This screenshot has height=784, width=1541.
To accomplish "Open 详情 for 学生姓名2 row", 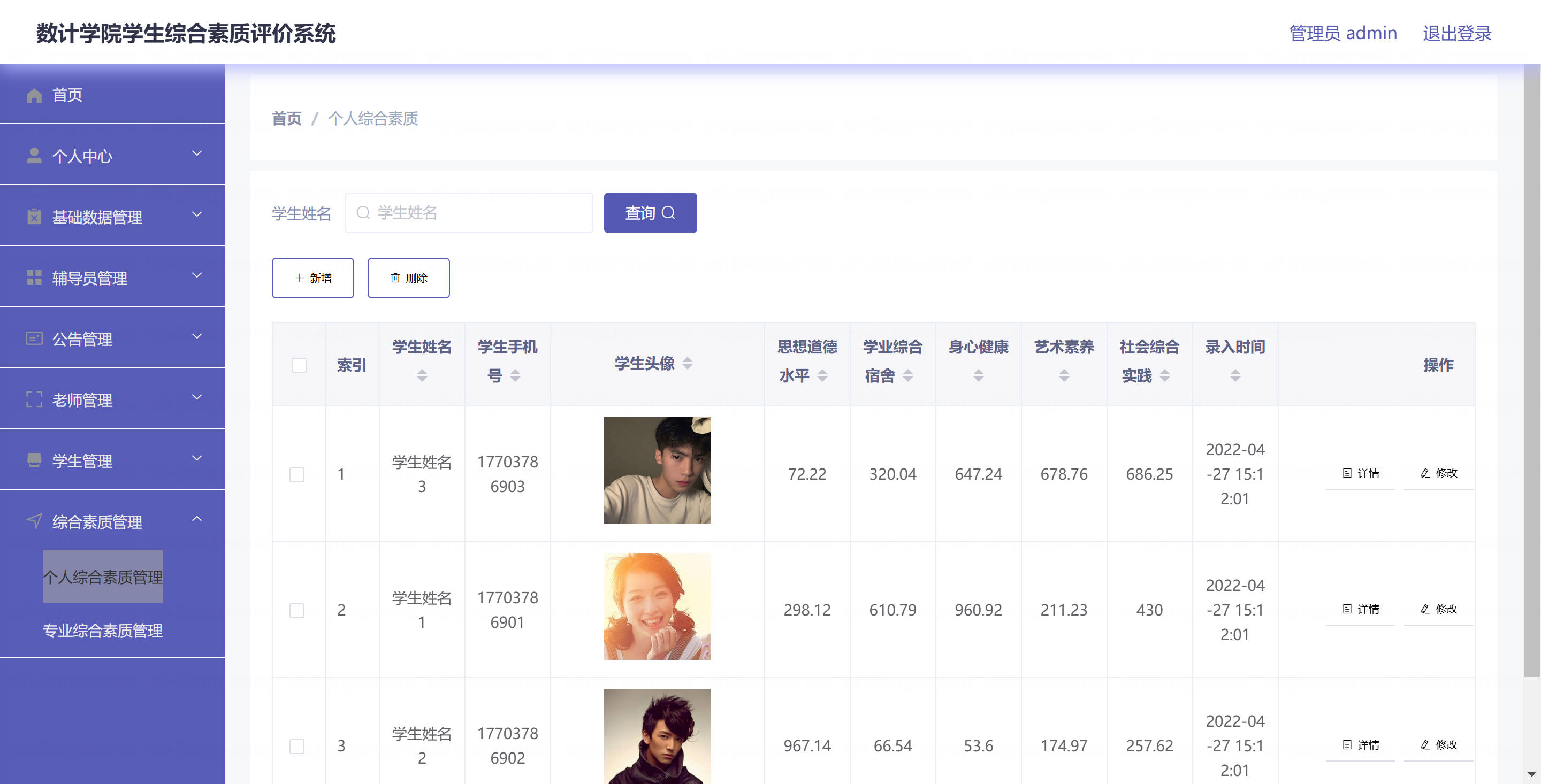I will coord(1360,745).
